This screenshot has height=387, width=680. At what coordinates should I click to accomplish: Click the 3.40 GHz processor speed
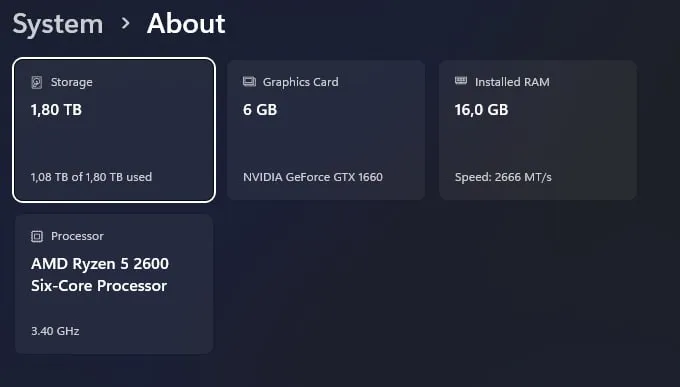point(55,331)
